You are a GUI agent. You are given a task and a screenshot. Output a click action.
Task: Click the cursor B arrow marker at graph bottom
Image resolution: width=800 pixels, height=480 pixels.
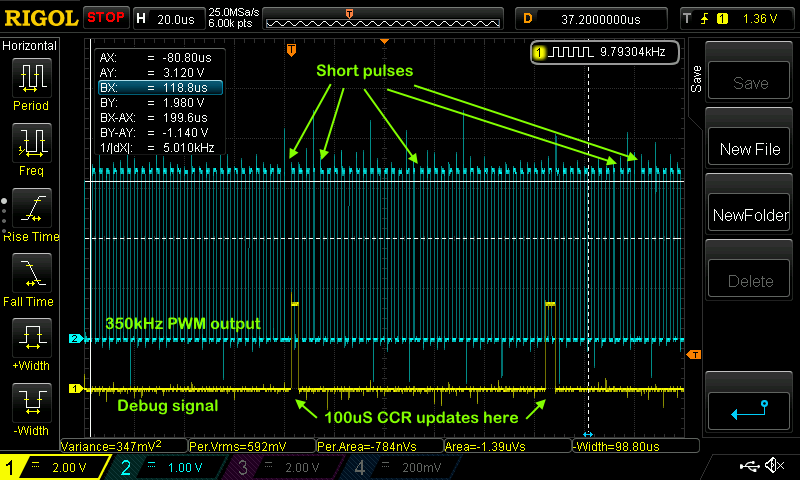pos(588,434)
